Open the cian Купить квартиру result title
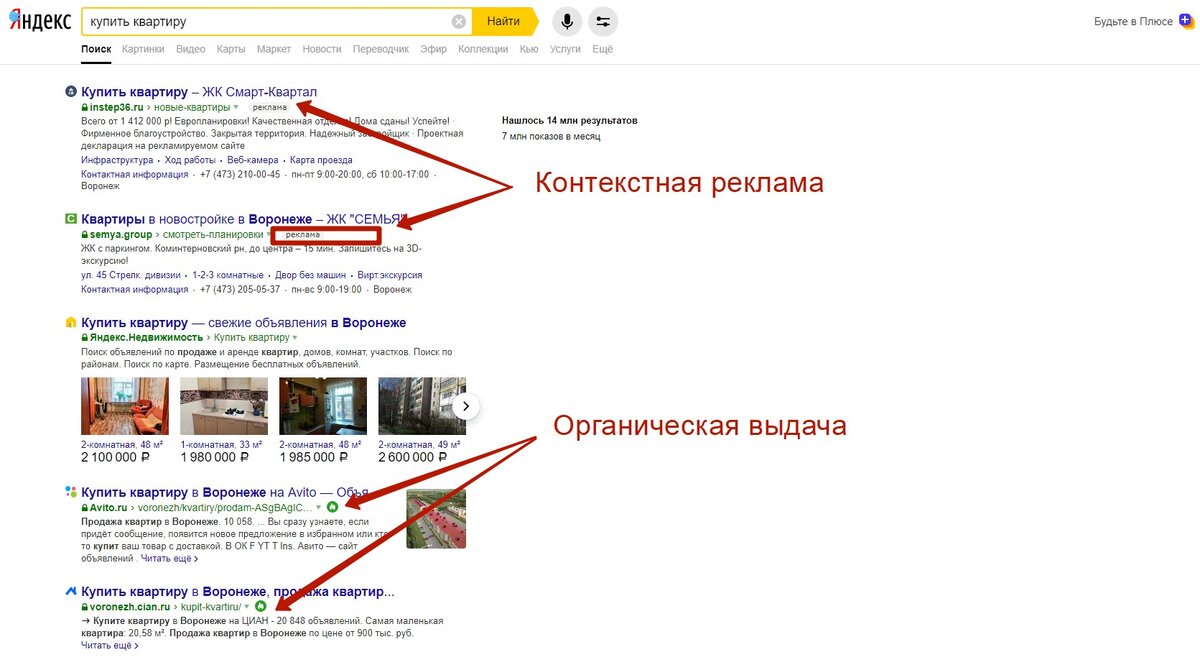Screen dimensions: 1200x665 tap(238, 591)
